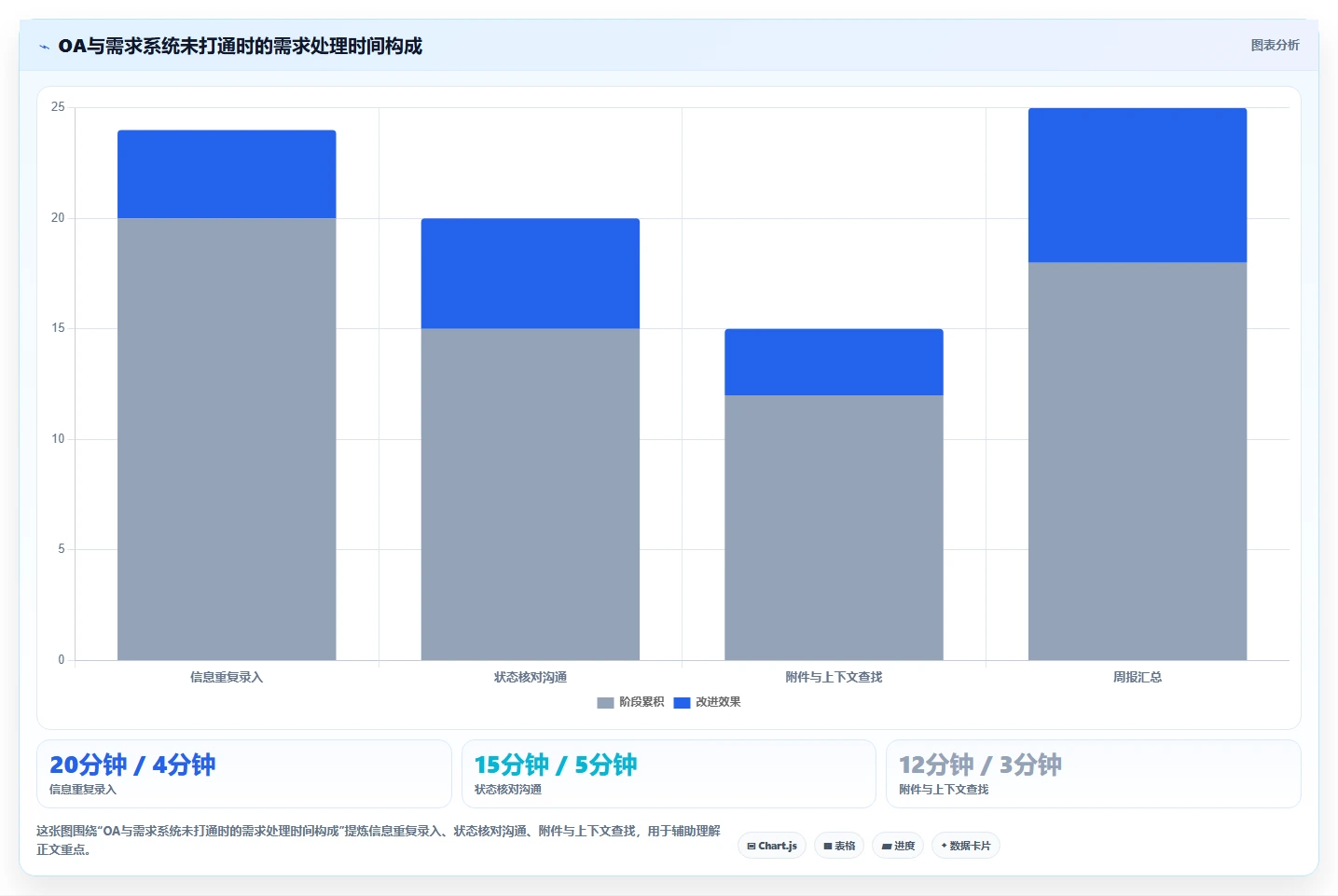This screenshot has height=896, width=1338.
Task: Click the caption 信息重复录入 under 20分钟 card
Action: [x=83, y=790]
